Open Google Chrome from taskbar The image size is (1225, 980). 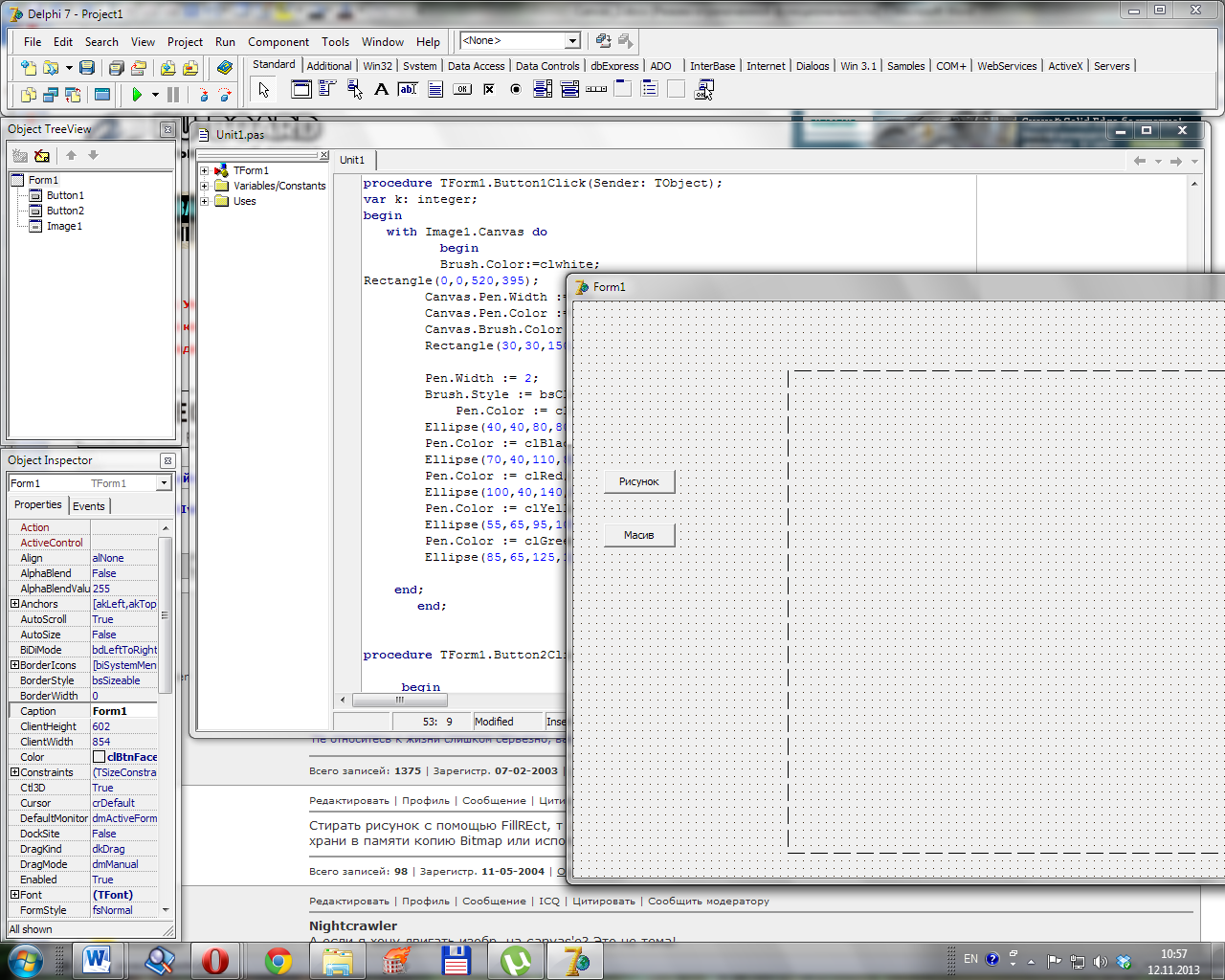click(x=278, y=961)
